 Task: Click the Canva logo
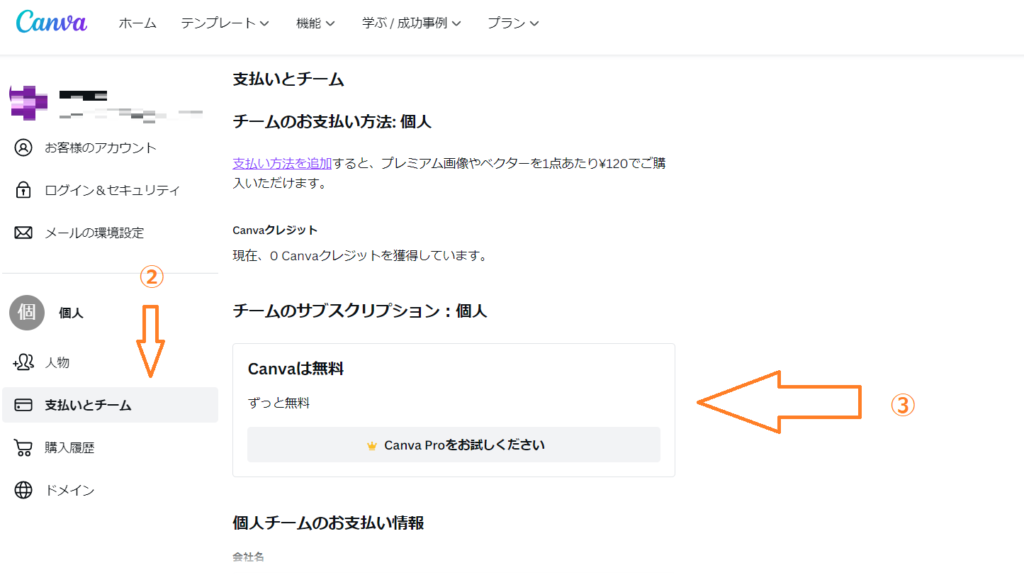[52, 22]
